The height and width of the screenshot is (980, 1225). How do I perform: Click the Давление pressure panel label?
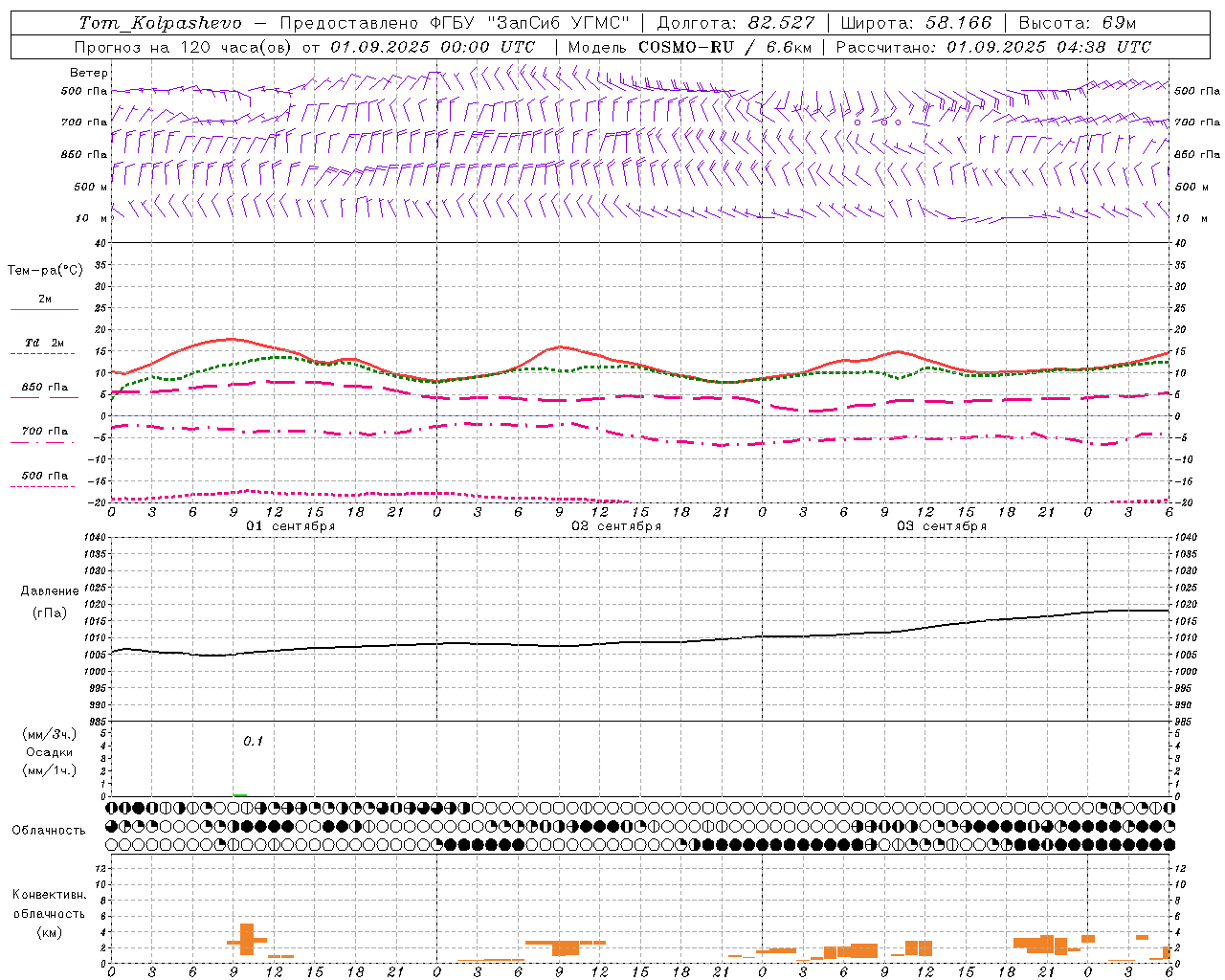tap(50, 591)
